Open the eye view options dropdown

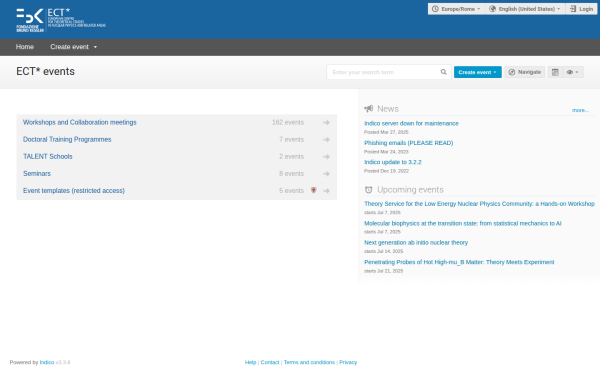click(x=573, y=72)
